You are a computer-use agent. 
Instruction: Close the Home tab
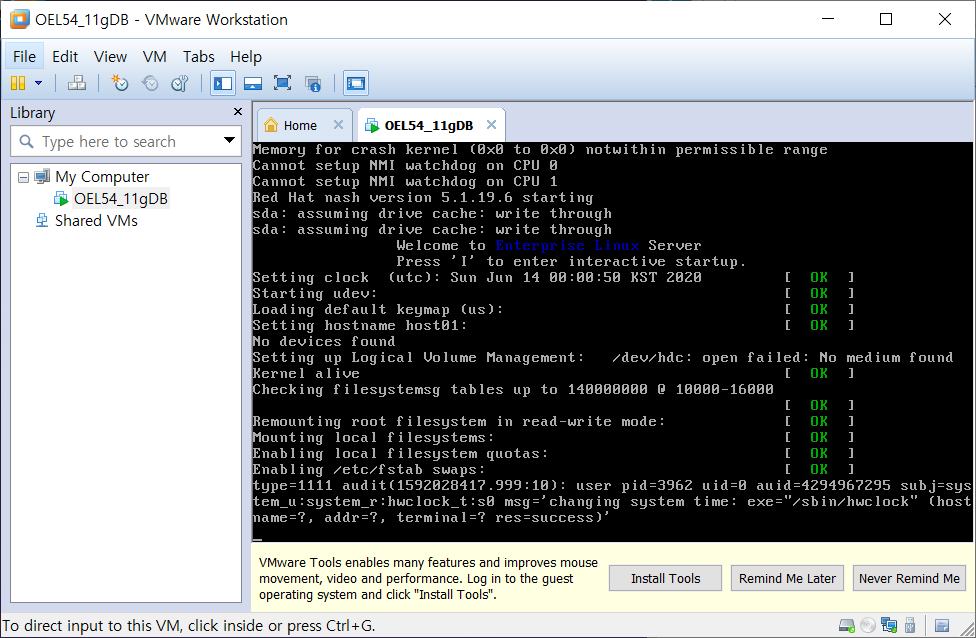click(x=338, y=124)
